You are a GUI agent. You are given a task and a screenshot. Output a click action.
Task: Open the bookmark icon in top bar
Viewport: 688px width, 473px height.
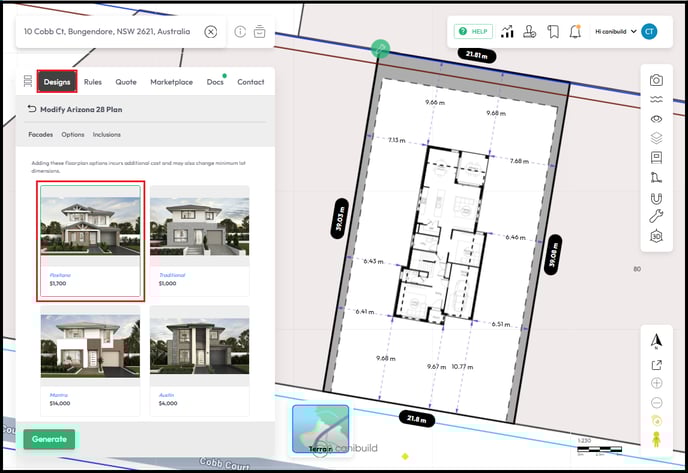[553, 32]
